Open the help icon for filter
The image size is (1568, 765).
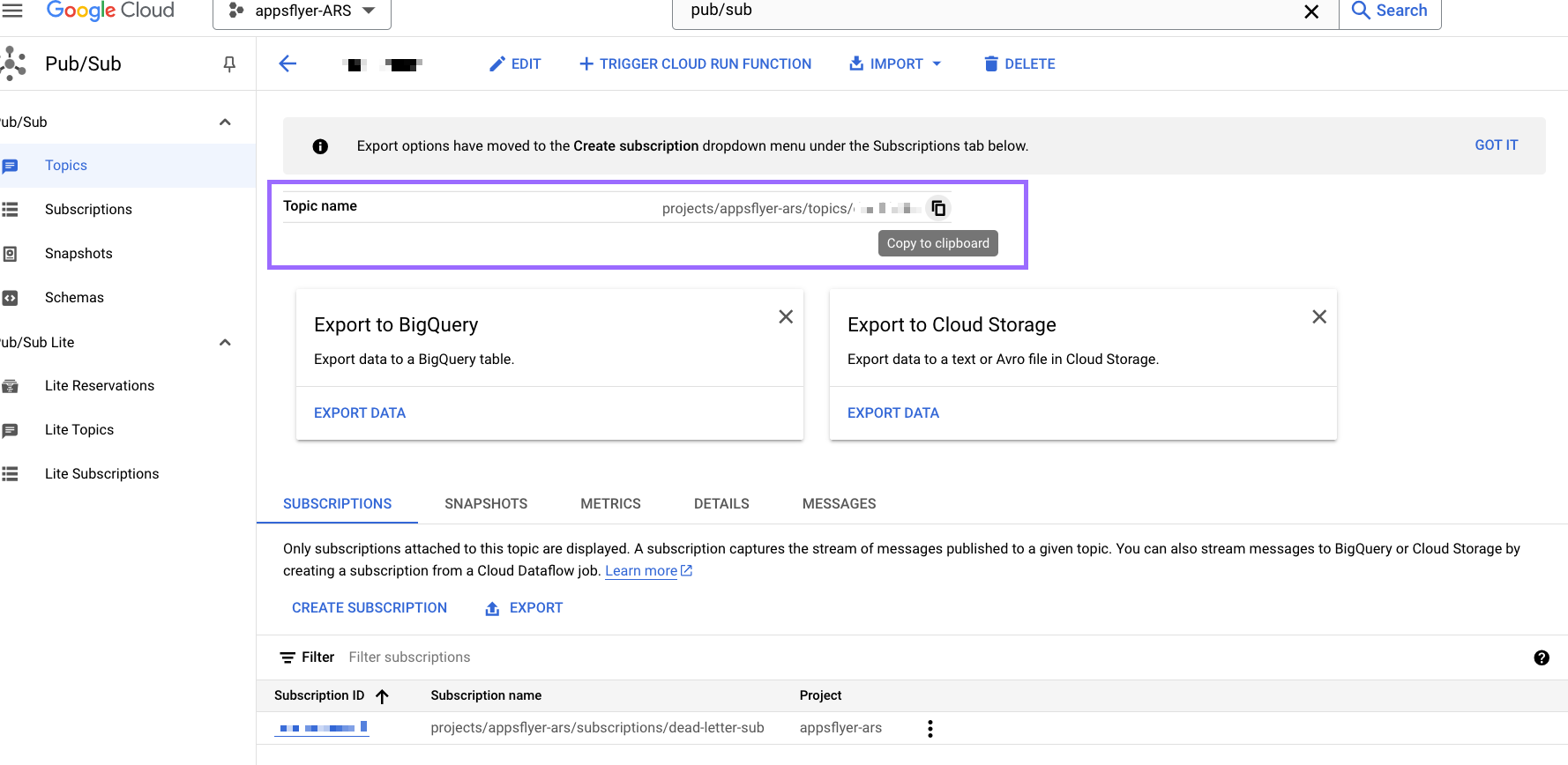point(1541,657)
